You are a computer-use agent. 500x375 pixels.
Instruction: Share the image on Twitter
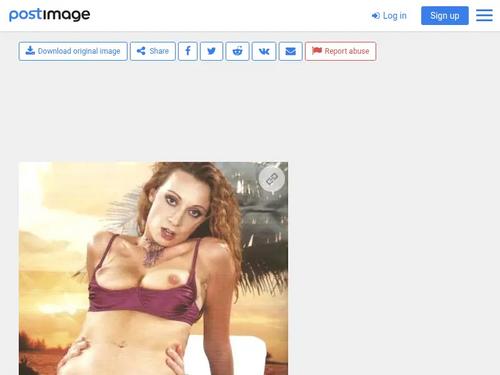pyautogui.click(x=211, y=51)
